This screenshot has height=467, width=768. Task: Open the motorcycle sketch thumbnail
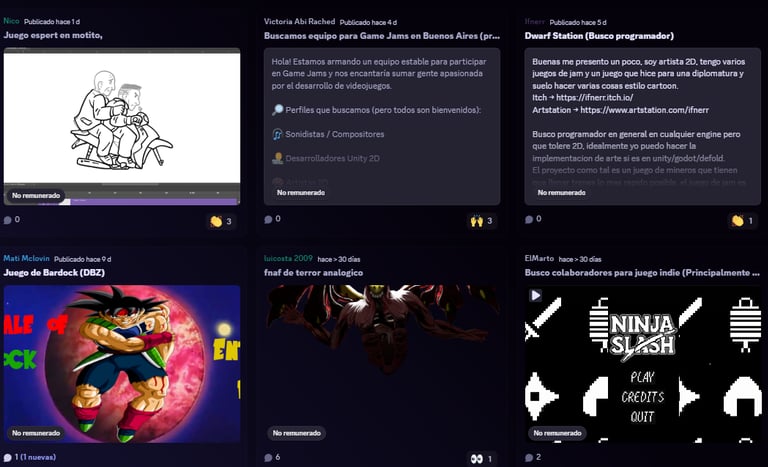pyautogui.click(x=122, y=126)
